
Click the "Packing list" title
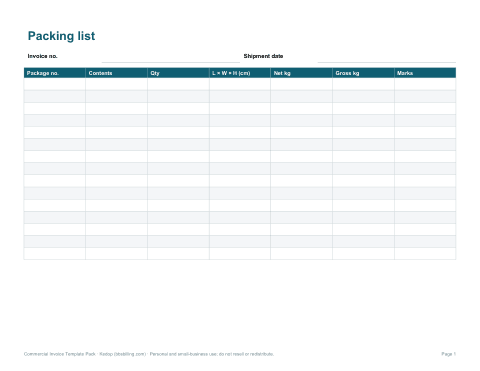coord(61,36)
